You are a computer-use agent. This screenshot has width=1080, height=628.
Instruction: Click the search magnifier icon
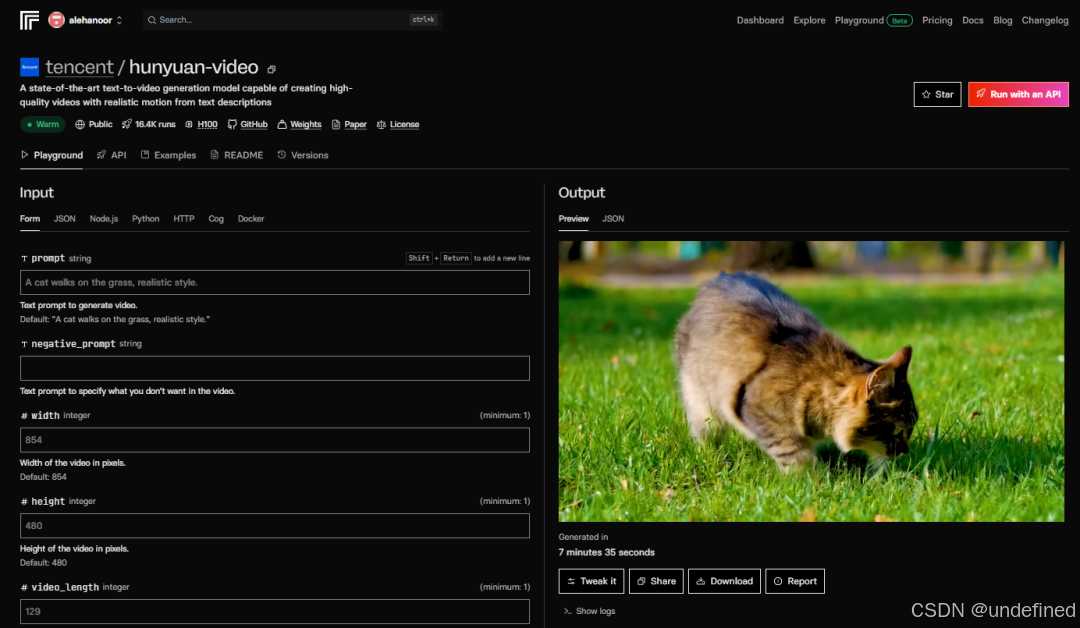tap(152, 20)
